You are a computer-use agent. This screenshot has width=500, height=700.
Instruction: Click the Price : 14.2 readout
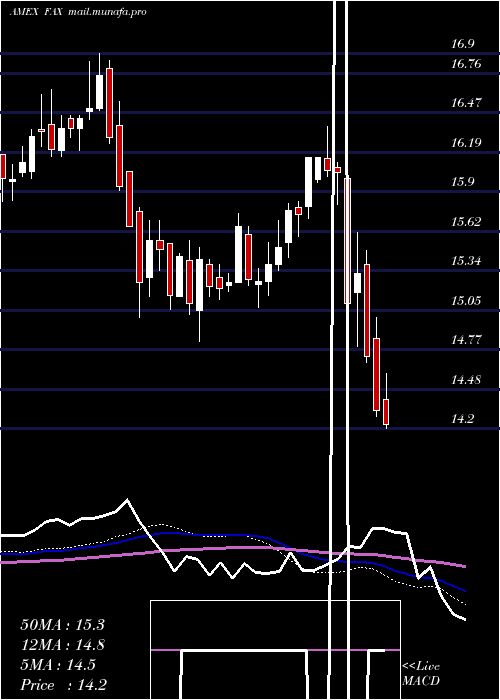click(x=63, y=685)
